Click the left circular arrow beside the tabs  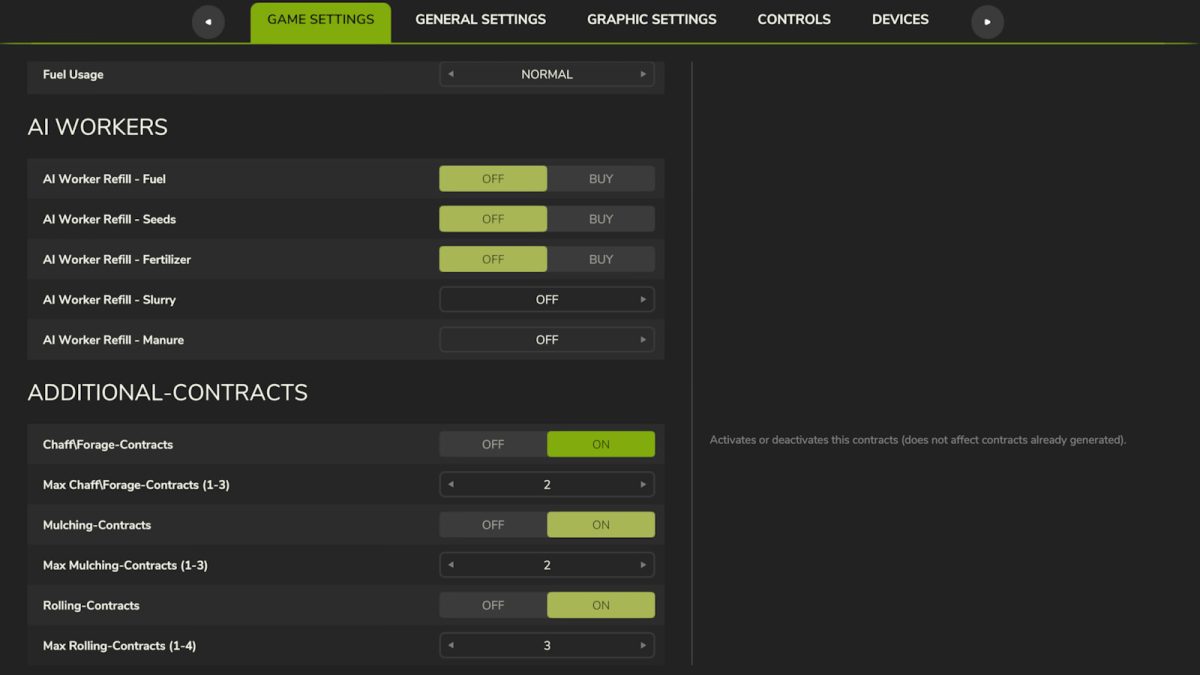[x=209, y=21]
